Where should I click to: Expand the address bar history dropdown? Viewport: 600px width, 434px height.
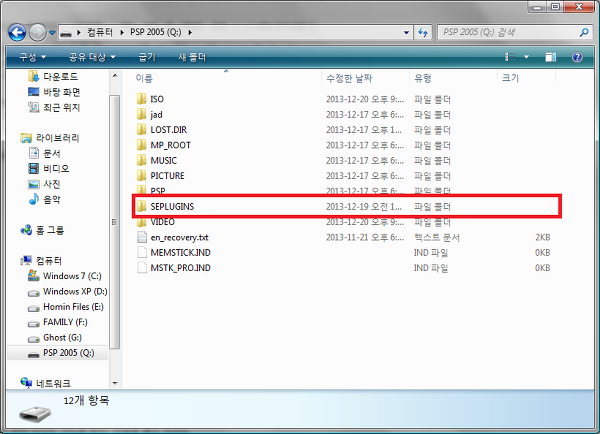406,33
